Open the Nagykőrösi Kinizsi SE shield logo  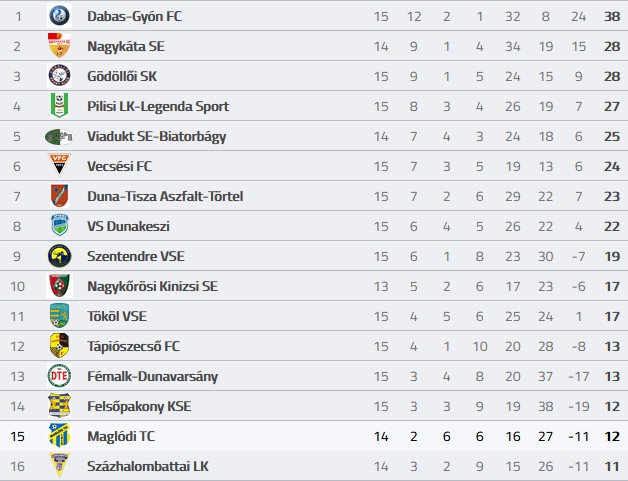coord(59,286)
